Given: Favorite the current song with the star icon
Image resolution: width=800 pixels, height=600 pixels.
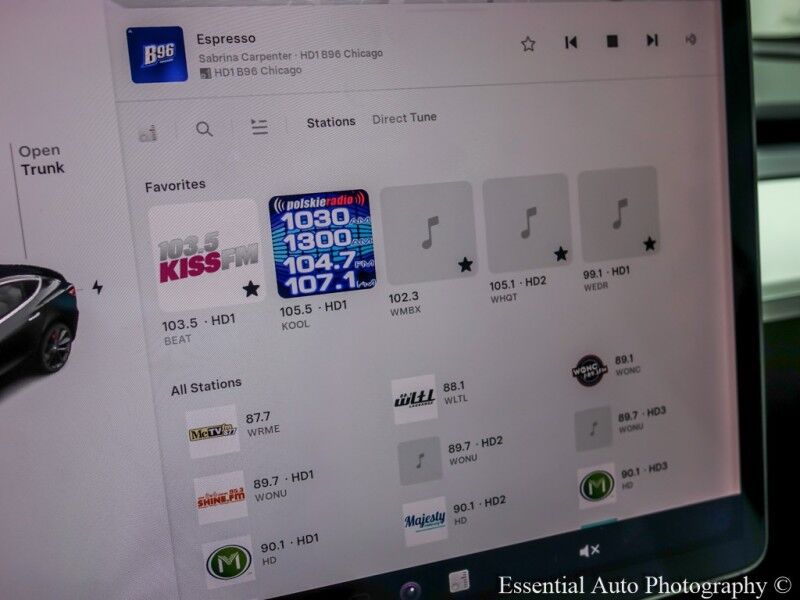Looking at the screenshot, I should click(x=528, y=43).
